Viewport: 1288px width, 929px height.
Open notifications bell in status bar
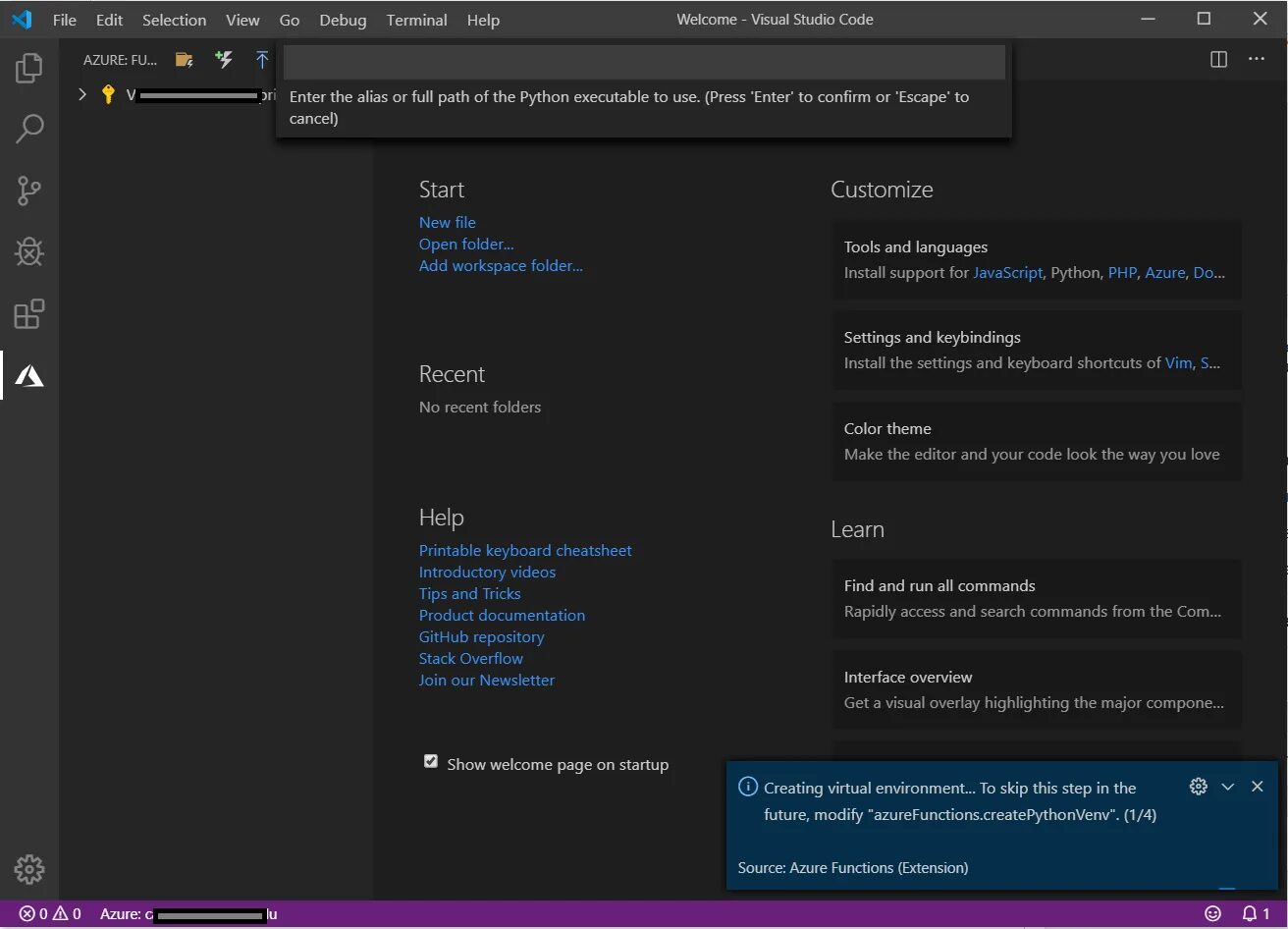(x=1256, y=914)
